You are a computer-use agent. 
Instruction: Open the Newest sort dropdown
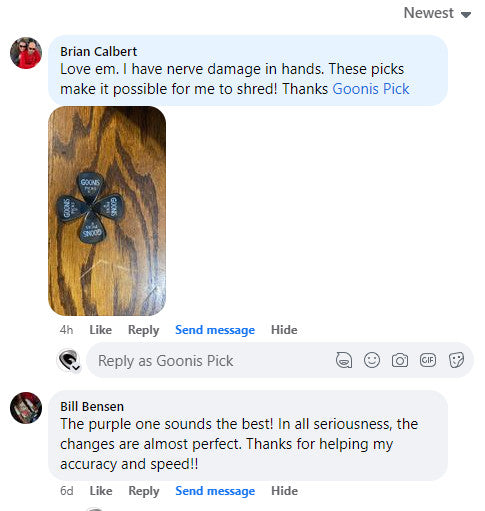pyautogui.click(x=437, y=13)
